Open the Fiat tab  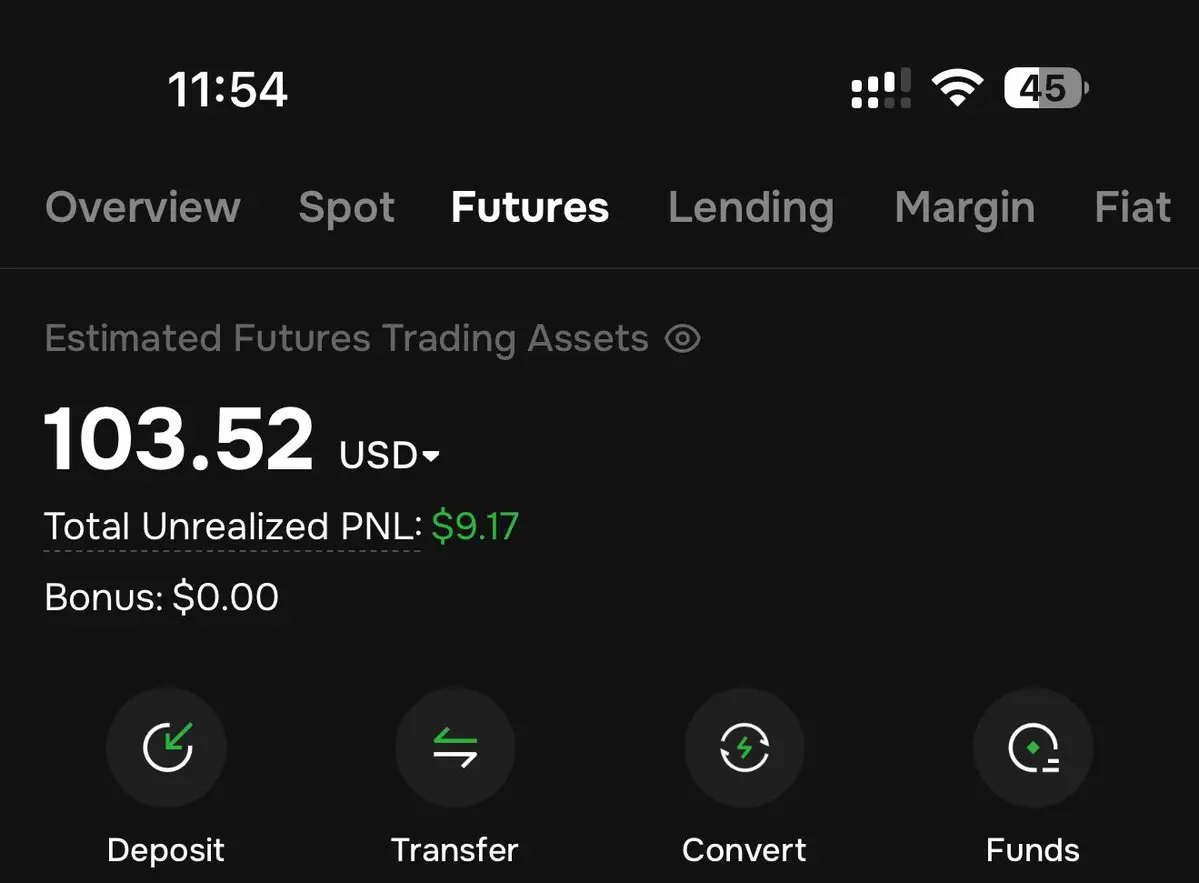pos(1132,207)
